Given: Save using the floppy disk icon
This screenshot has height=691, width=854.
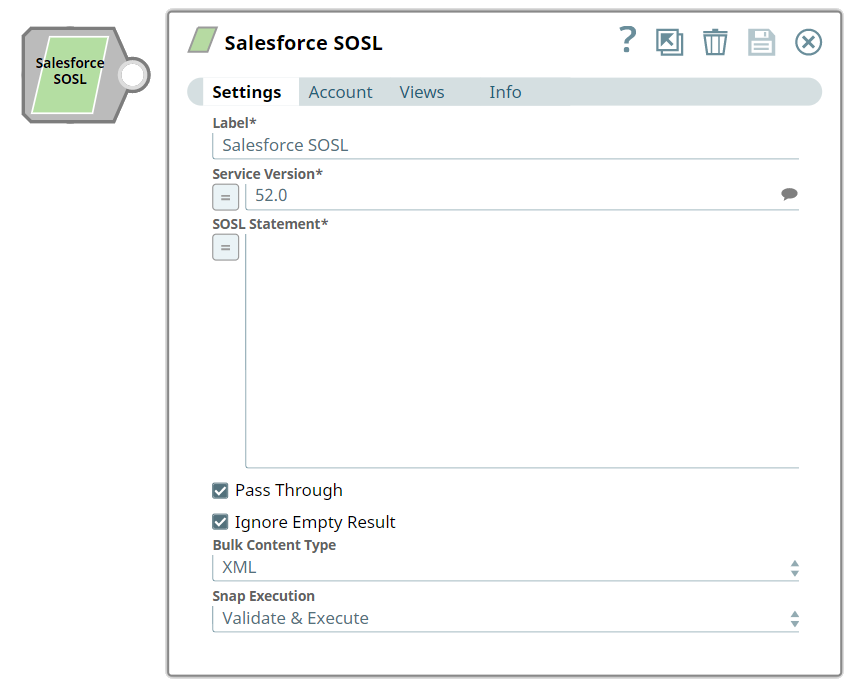Looking at the screenshot, I should (x=761, y=42).
